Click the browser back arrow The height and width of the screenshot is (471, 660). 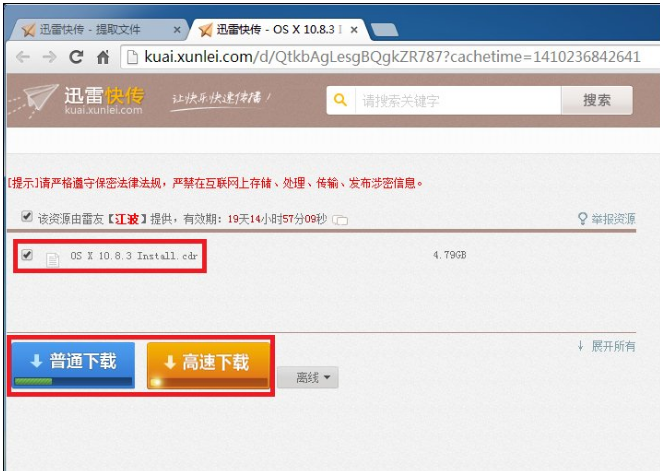tap(23, 57)
